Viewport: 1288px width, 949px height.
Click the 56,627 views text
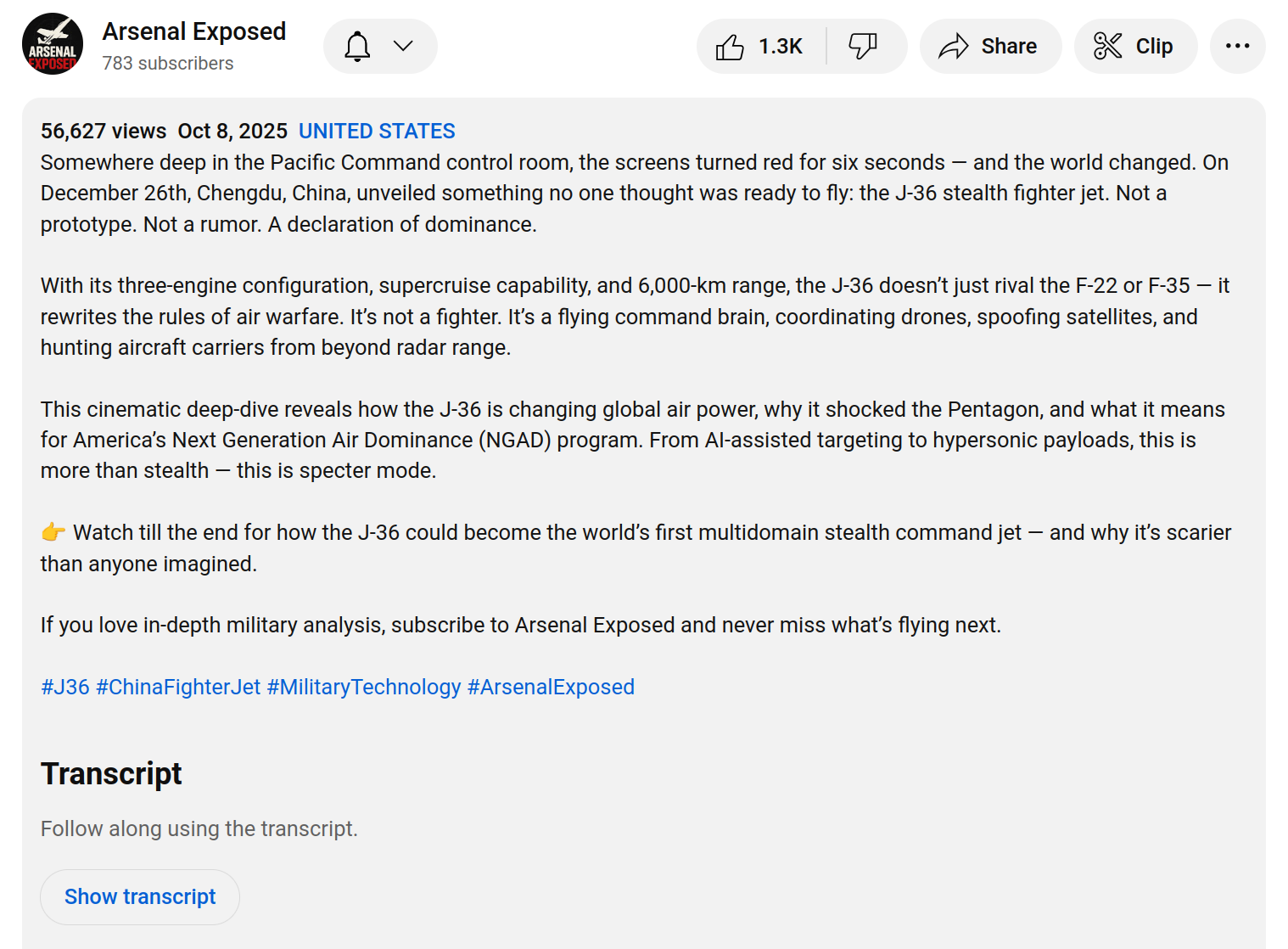(x=104, y=131)
